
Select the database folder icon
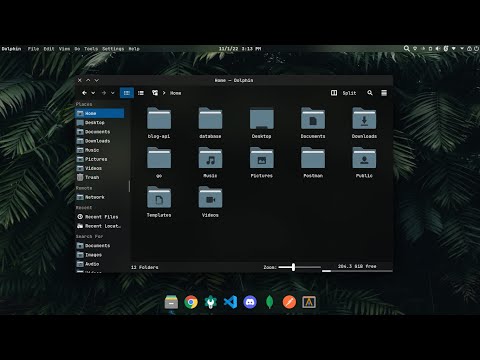(210, 118)
